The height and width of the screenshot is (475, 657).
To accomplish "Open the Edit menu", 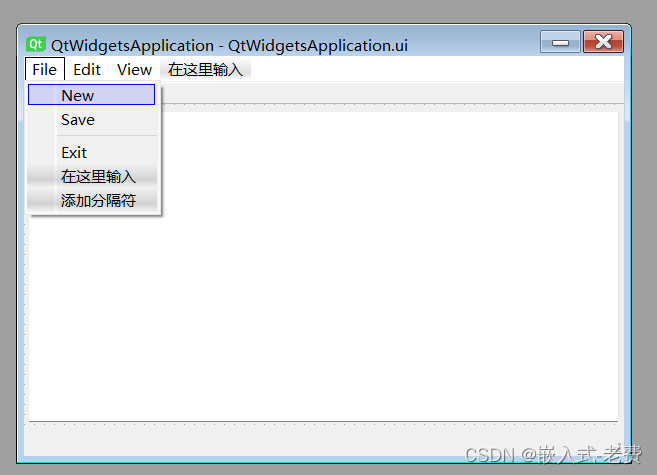I will coord(87,70).
